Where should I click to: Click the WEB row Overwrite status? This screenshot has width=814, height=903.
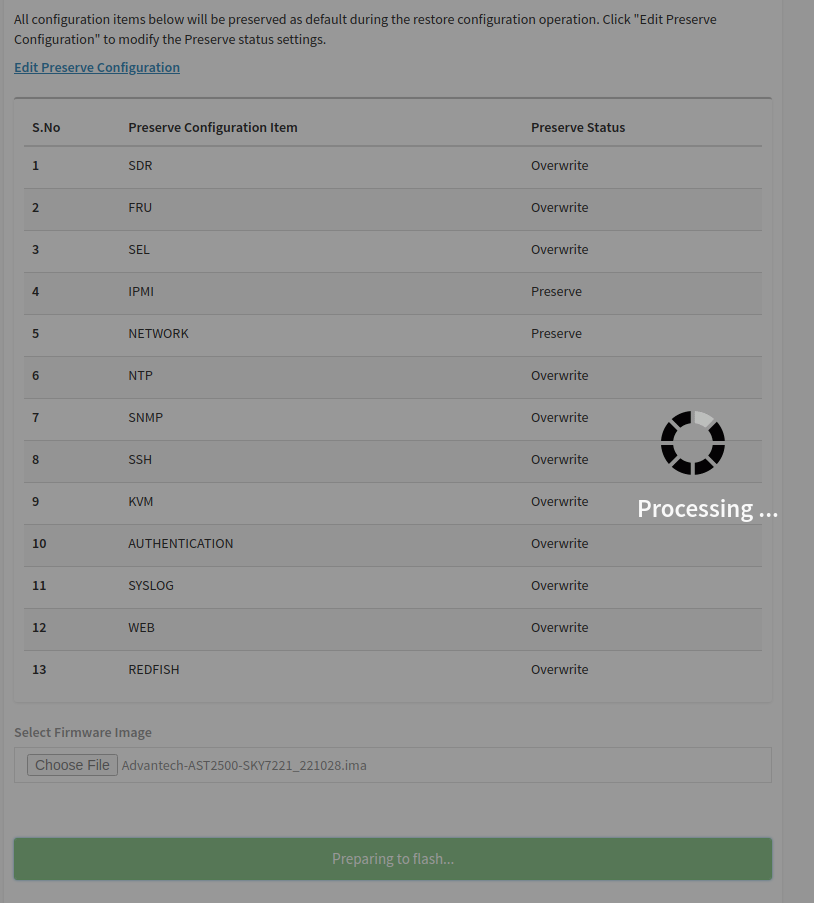pos(559,628)
